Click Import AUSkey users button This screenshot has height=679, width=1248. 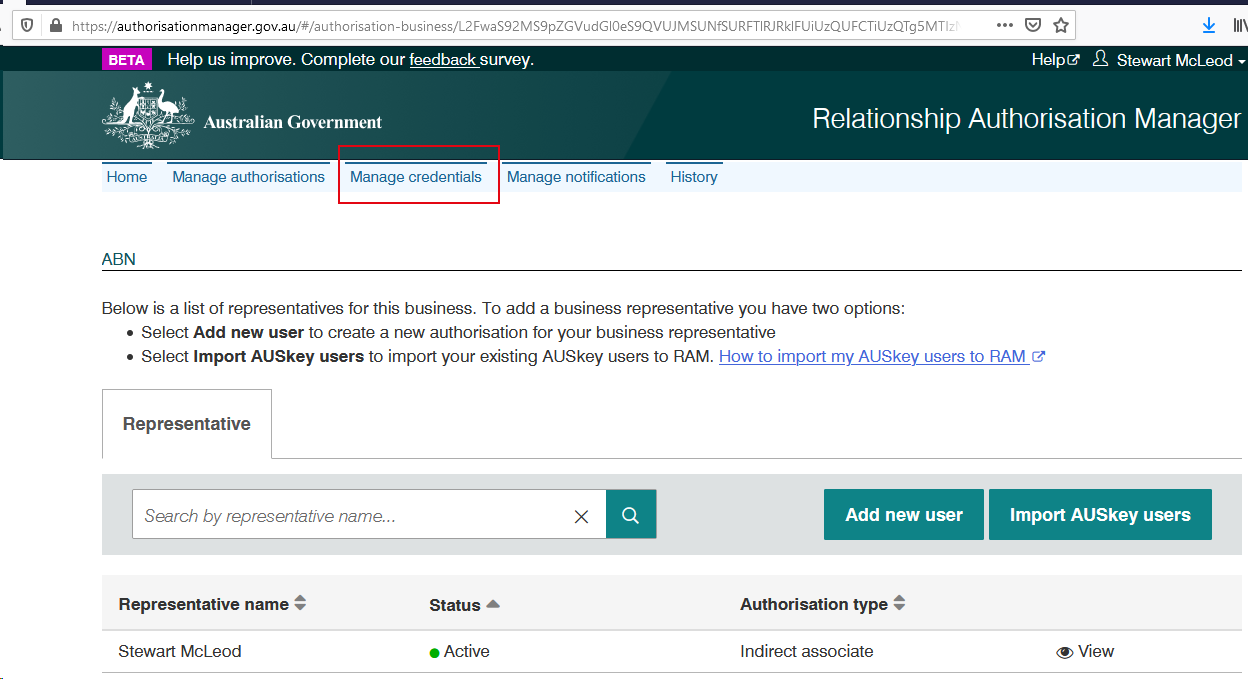pyautogui.click(x=1099, y=515)
